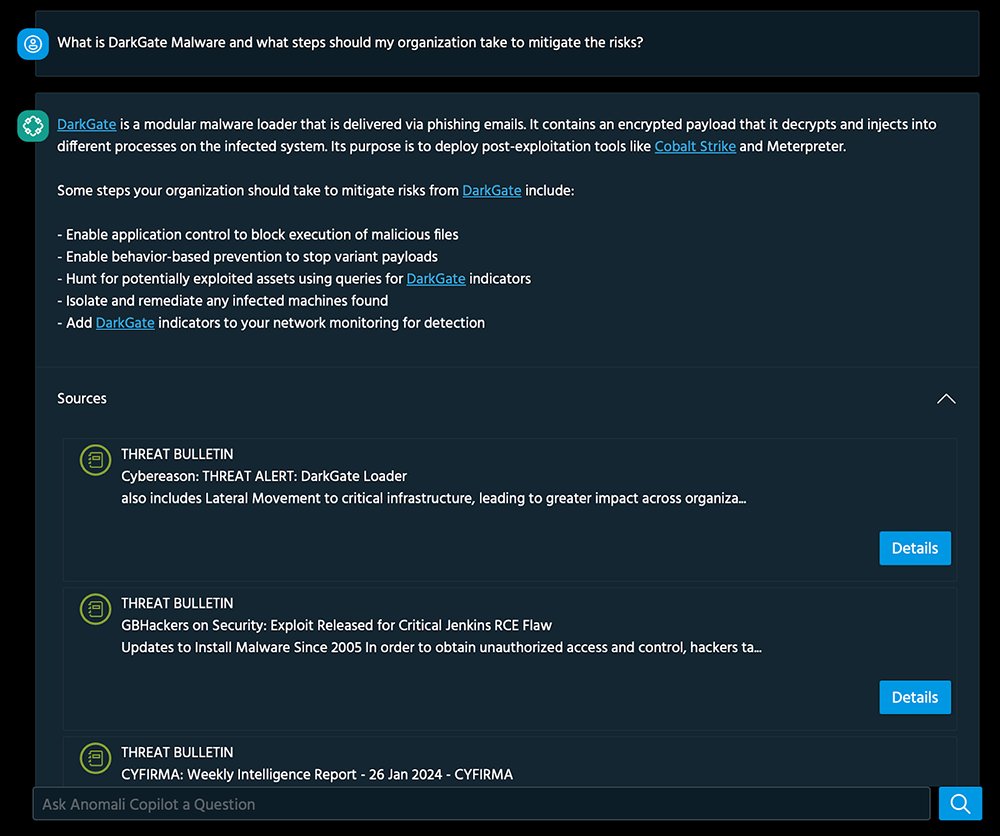Viewport: 1000px width, 836px height.
Task: Click the blue user avatar icon
Action: click(32, 44)
